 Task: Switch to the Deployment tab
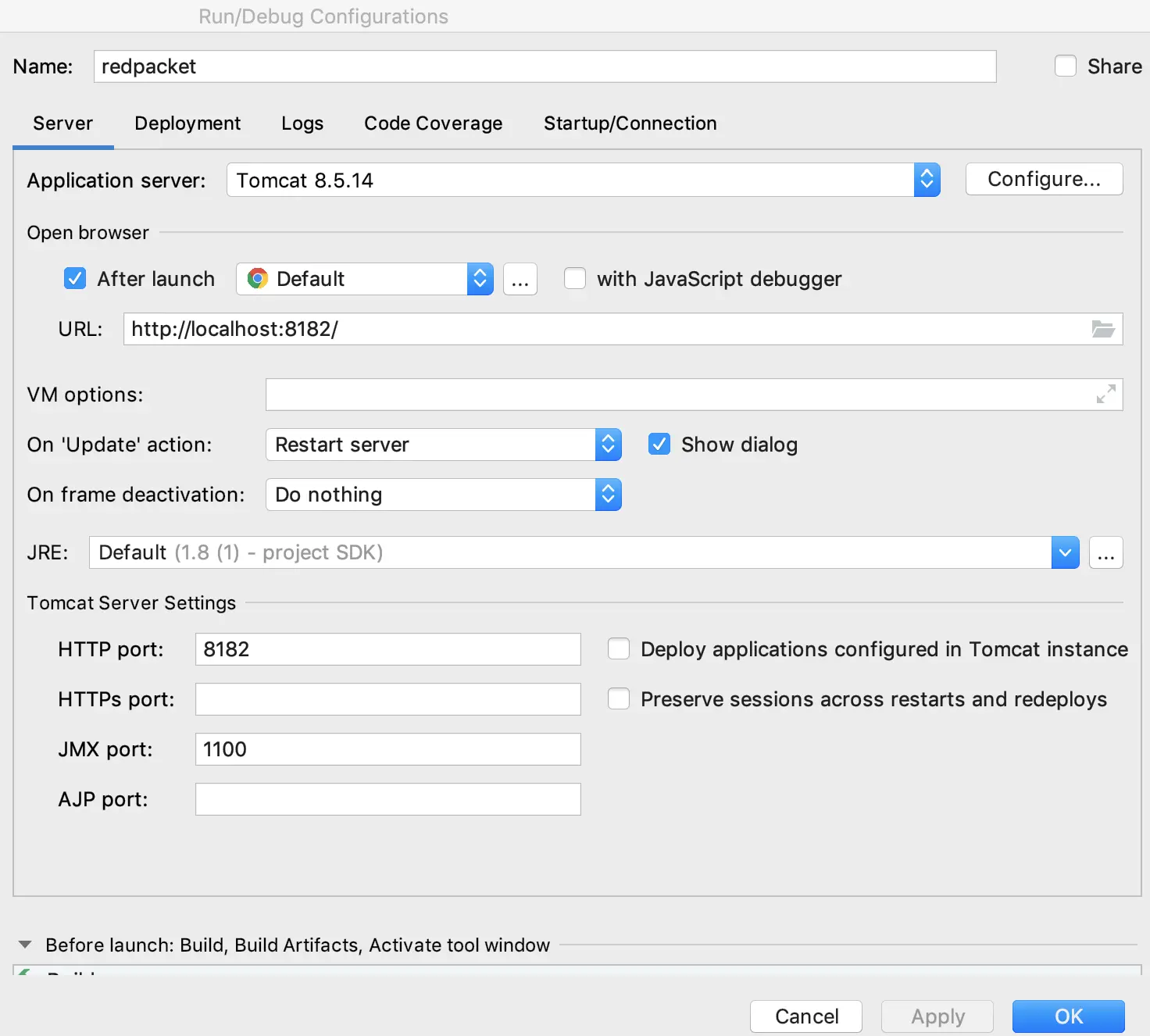pyautogui.click(x=187, y=123)
